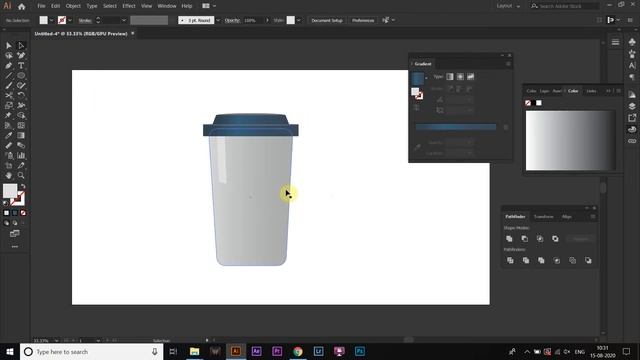Image resolution: width=640 pixels, height=360 pixels.
Task: Click the Home icon in top bar
Action: pyautogui.click(x=22, y=6)
